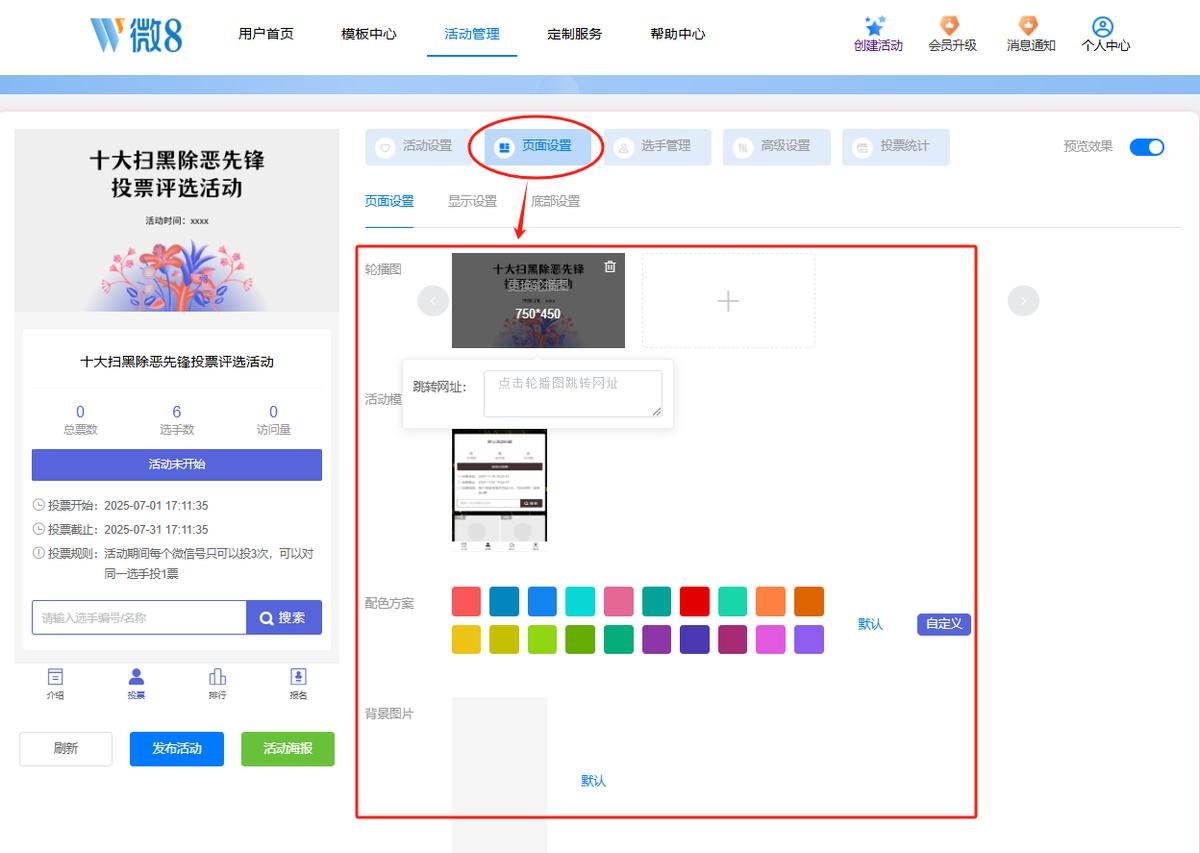Add a new carousel image with plus
The height and width of the screenshot is (853, 1200).
point(728,300)
